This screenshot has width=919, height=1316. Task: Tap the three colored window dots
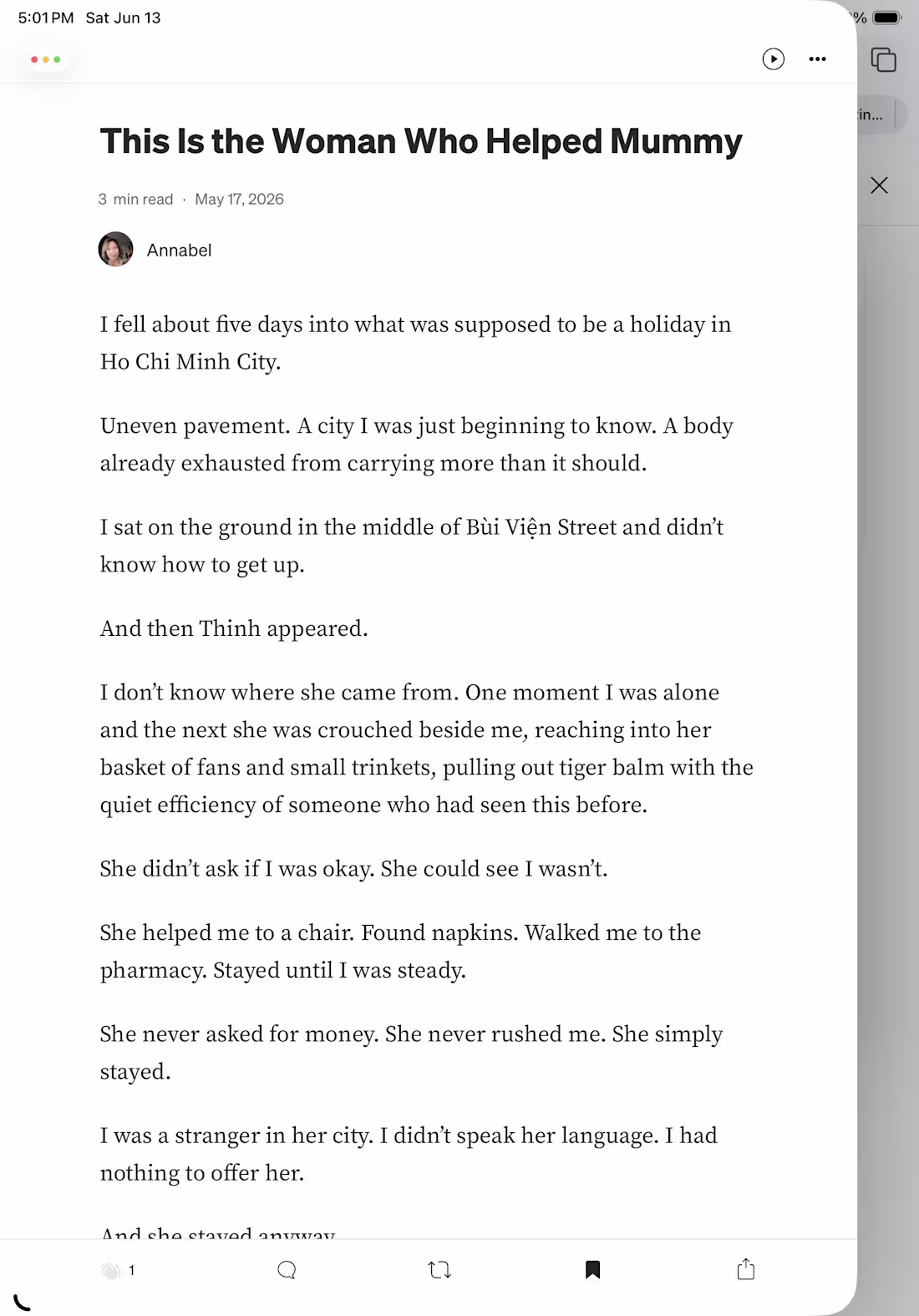pos(46,59)
